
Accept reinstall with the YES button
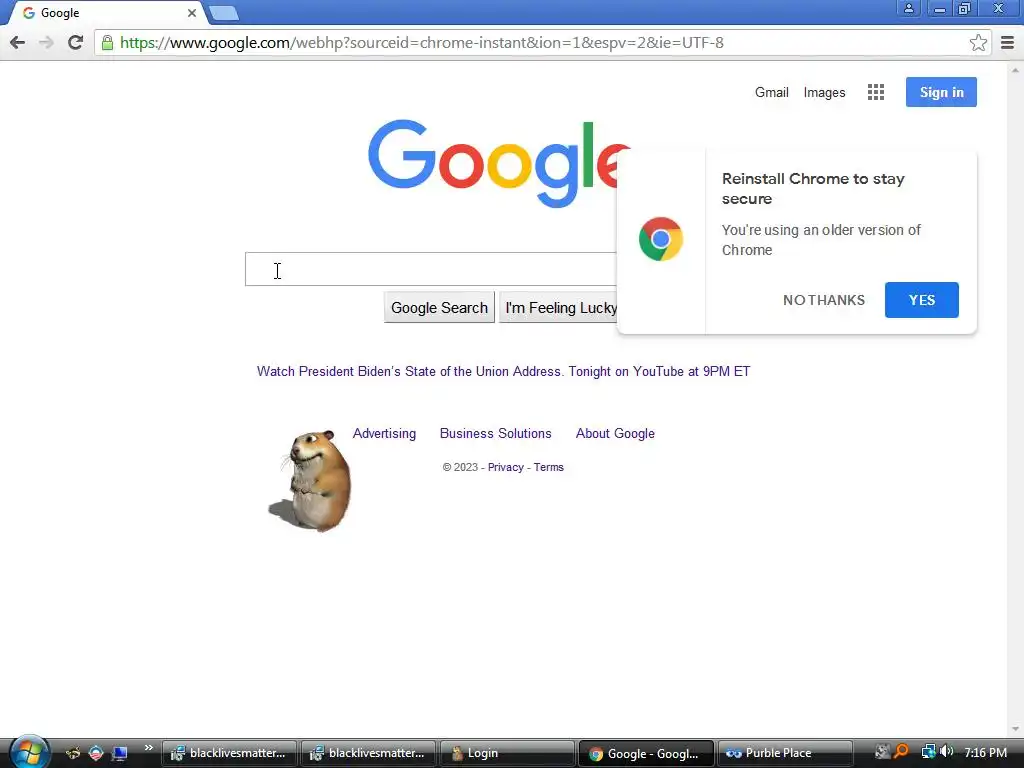[921, 300]
